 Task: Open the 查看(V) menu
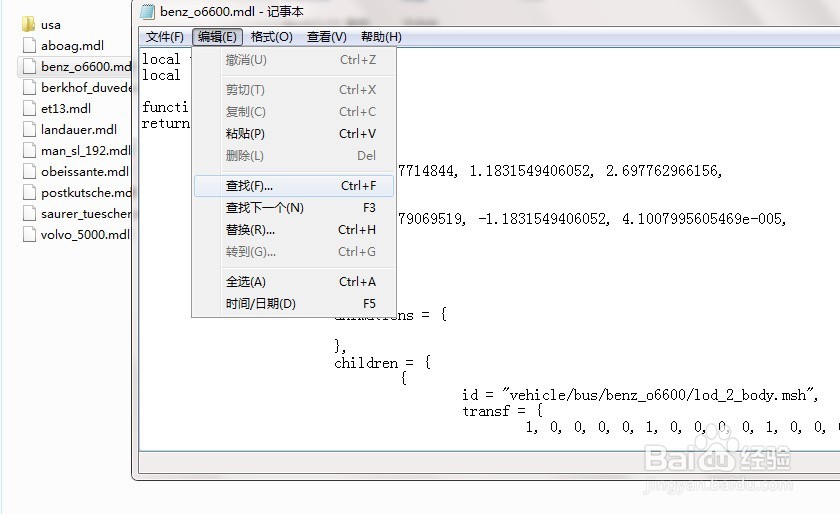click(327, 37)
